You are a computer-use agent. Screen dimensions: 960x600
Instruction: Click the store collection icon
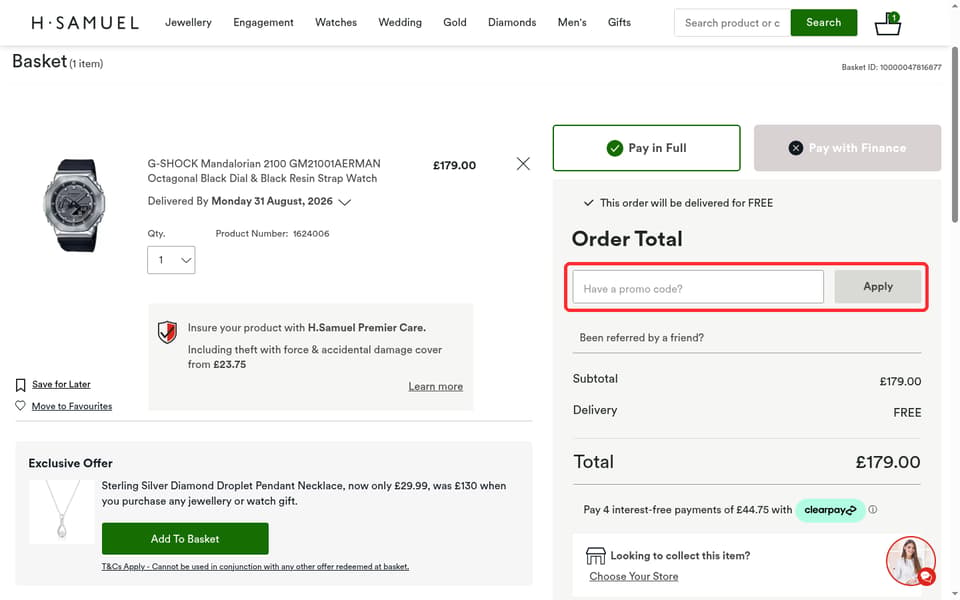(595, 555)
